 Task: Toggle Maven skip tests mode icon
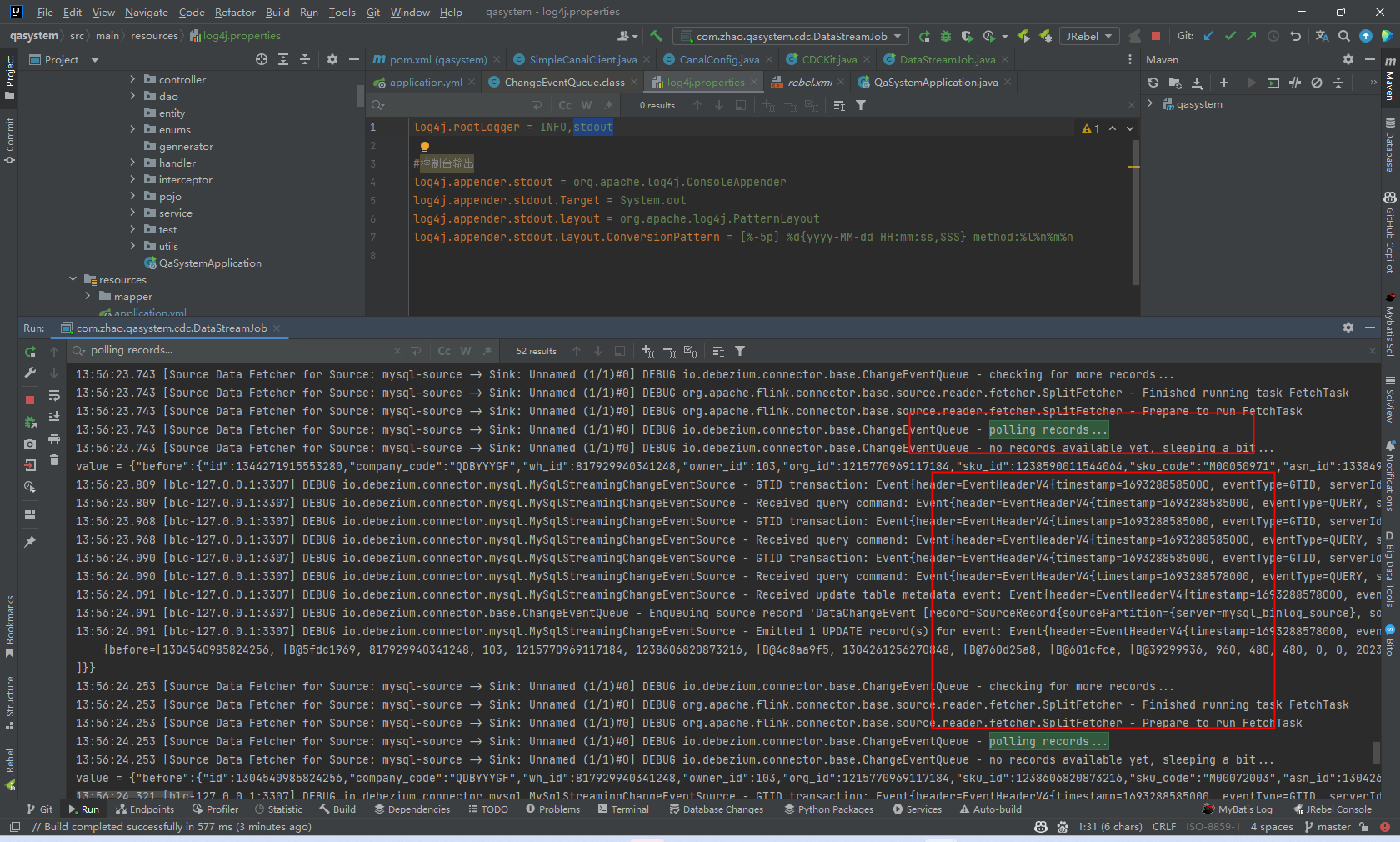point(1317,83)
